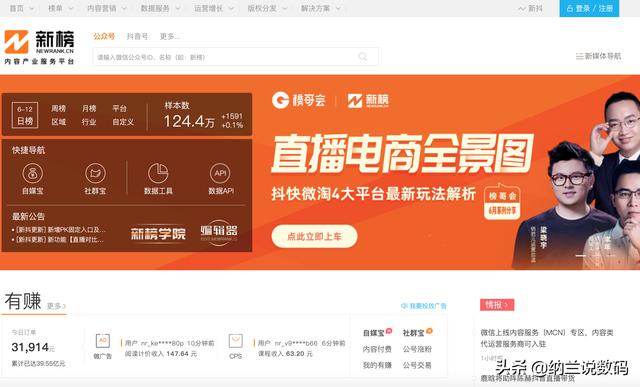Open 自媒宝 link in 有赚 section
This screenshot has width=640, height=387.
(x=374, y=333)
